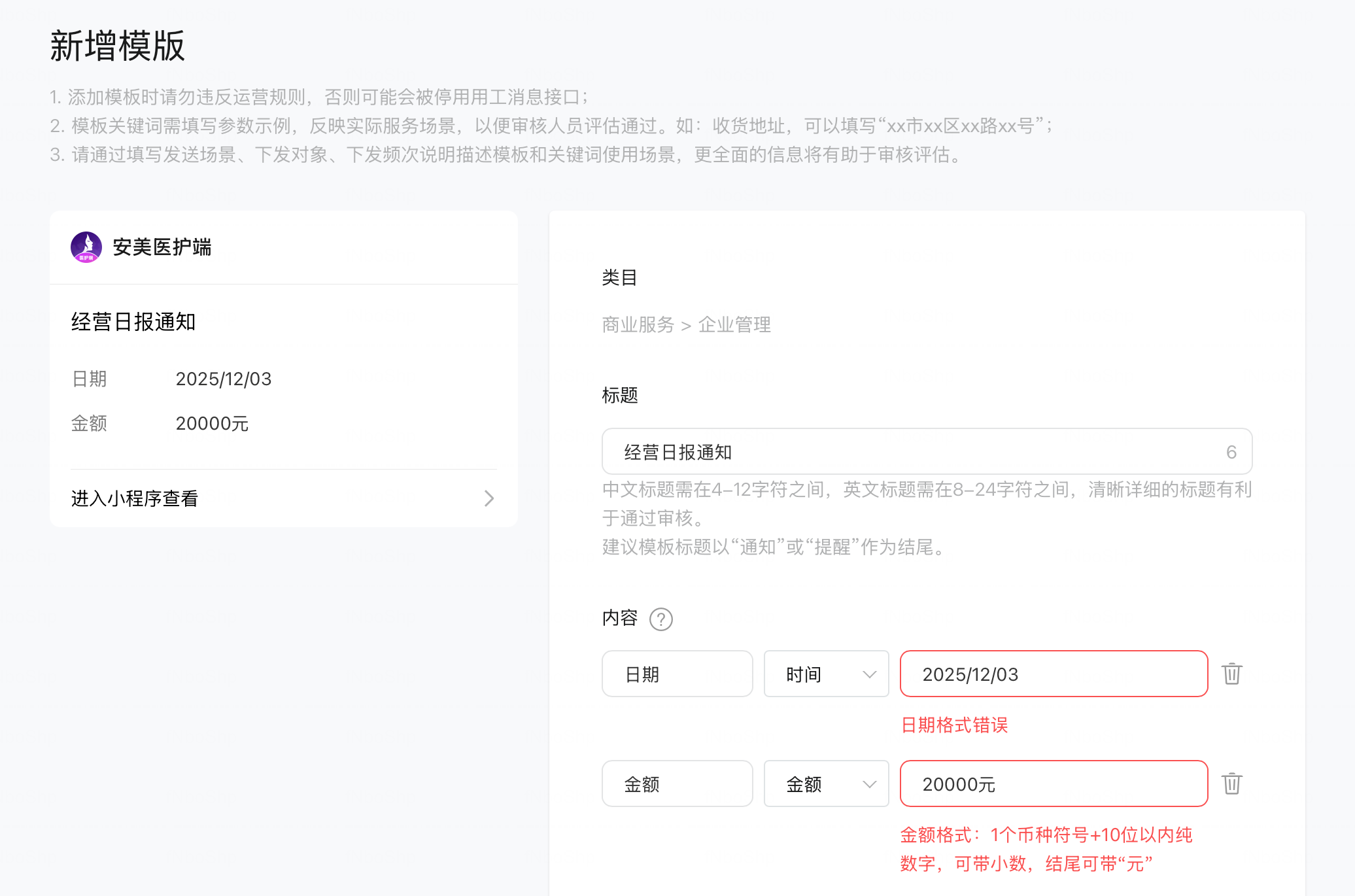Delete the 日期 content row via trash icon
The image size is (1355, 896).
[x=1231, y=674]
